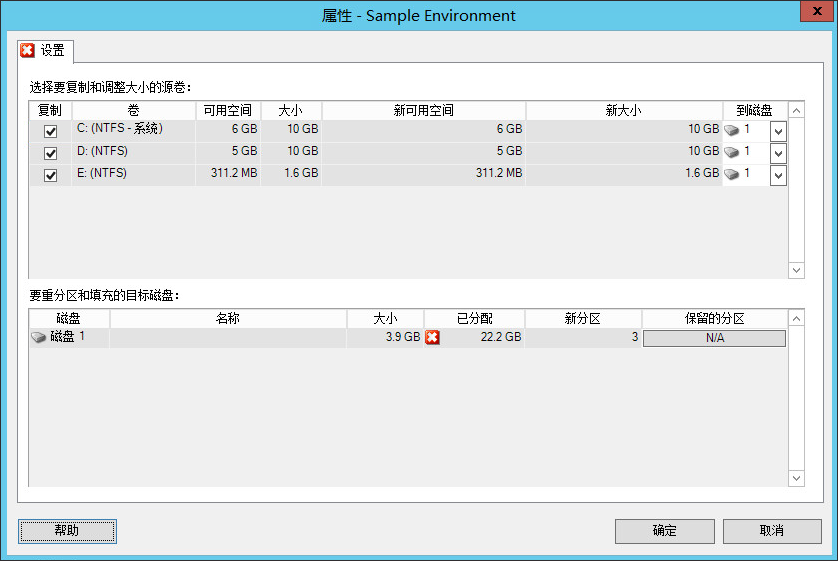The height and width of the screenshot is (561, 838).
Task: Uncheck the copy checkbox for C: volume
Action: (51, 131)
